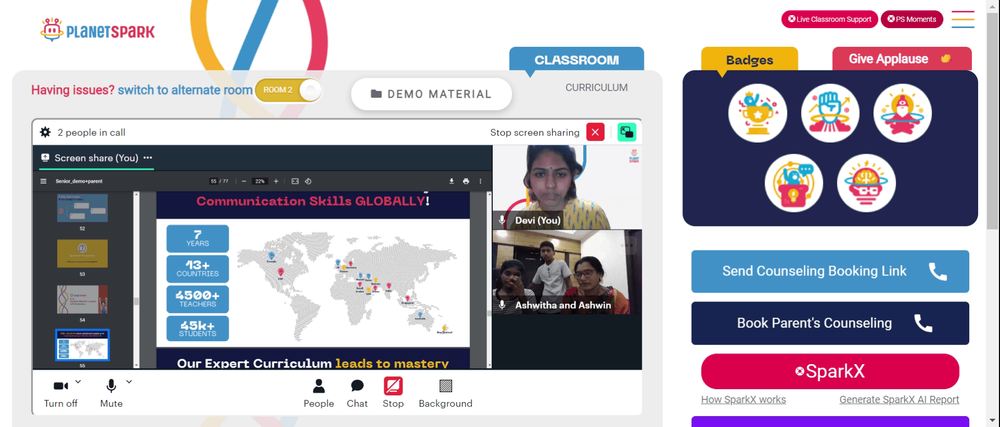1000x427 pixels.
Task: Award the trophy with star badge
Action: (758, 113)
